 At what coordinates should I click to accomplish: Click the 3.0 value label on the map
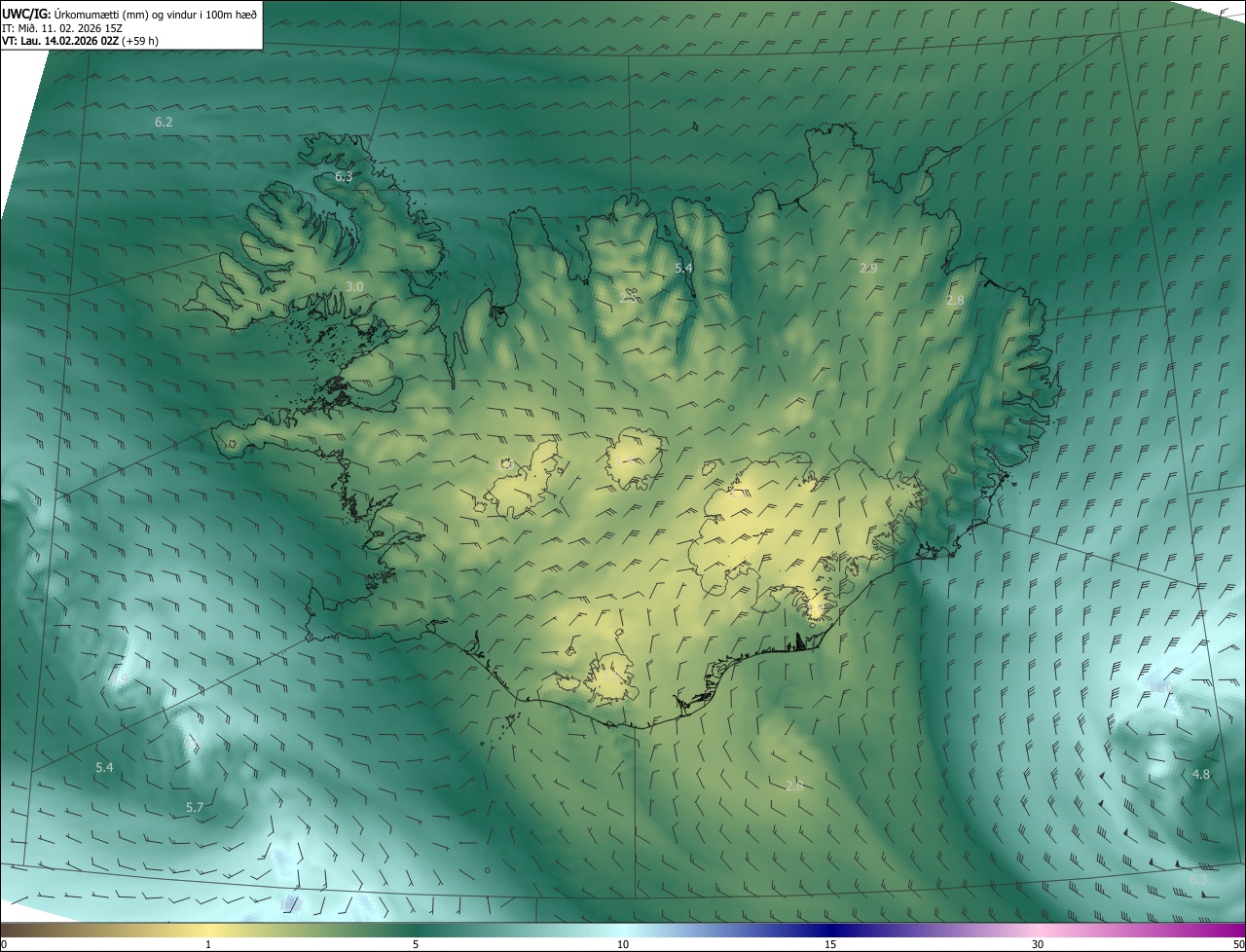pos(354,286)
